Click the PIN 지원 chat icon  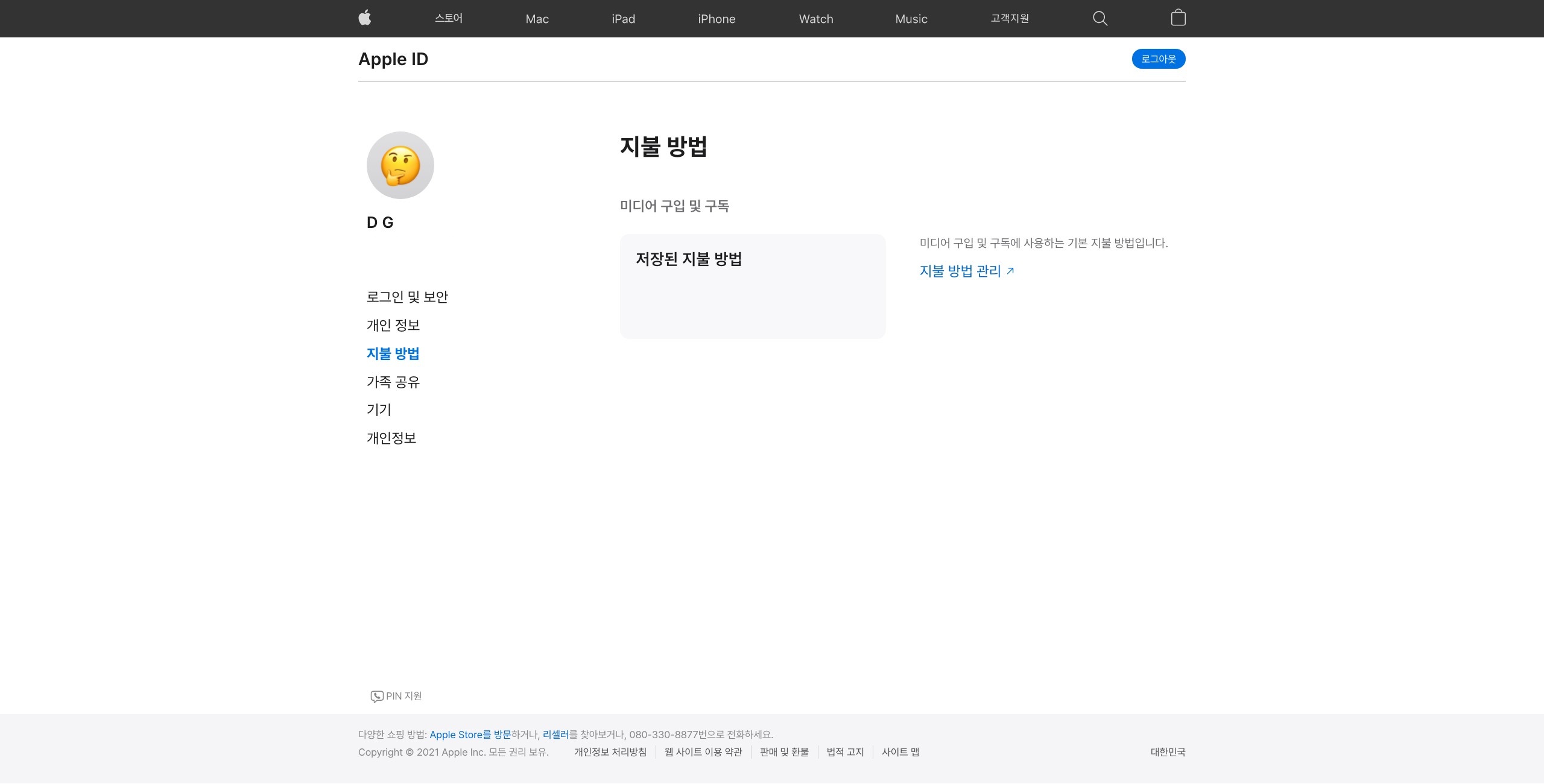377,697
